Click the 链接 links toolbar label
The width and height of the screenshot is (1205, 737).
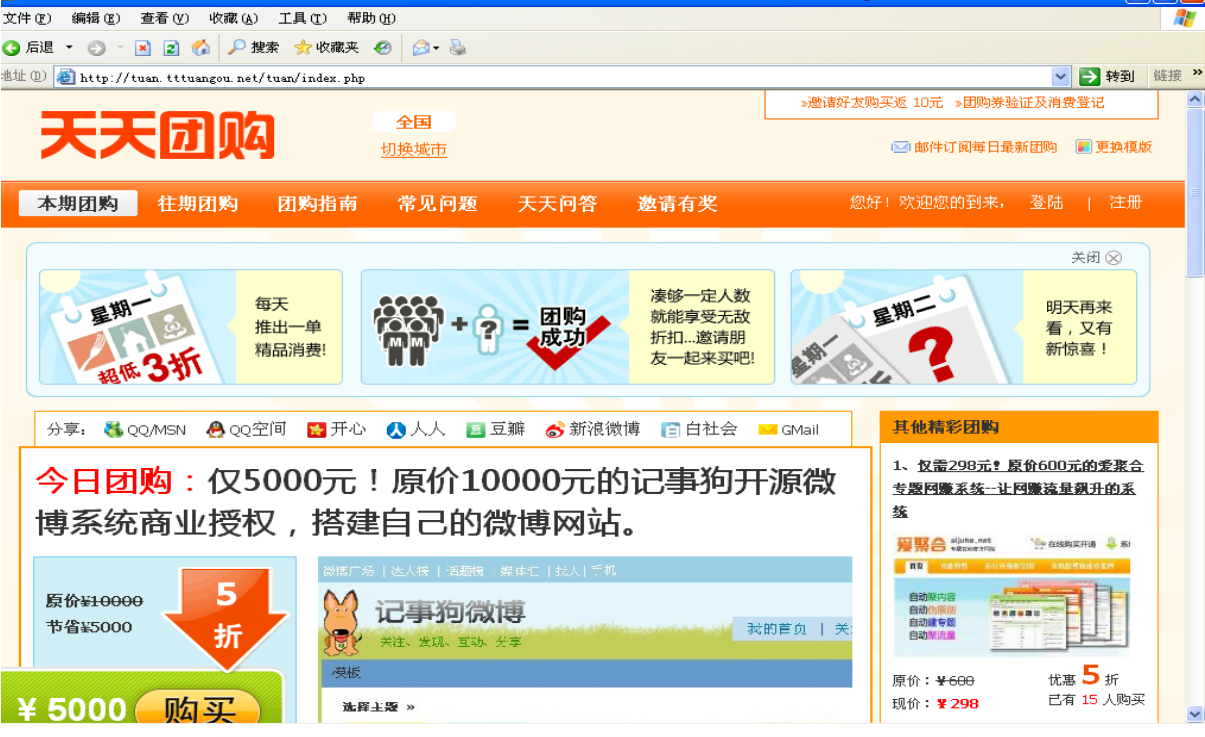click(x=1167, y=76)
